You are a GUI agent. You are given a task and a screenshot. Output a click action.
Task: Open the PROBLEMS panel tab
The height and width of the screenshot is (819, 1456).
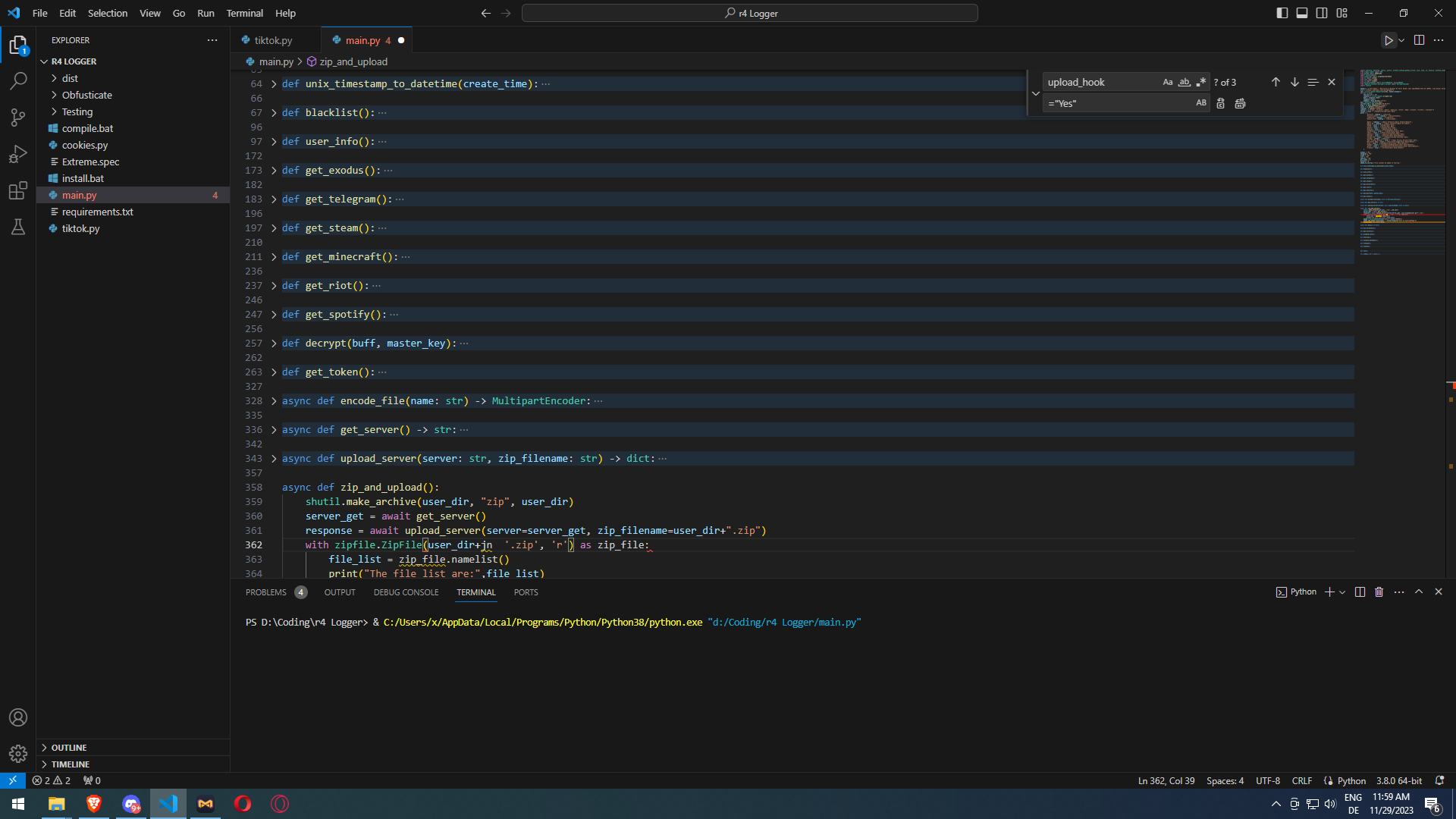(266, 592)
